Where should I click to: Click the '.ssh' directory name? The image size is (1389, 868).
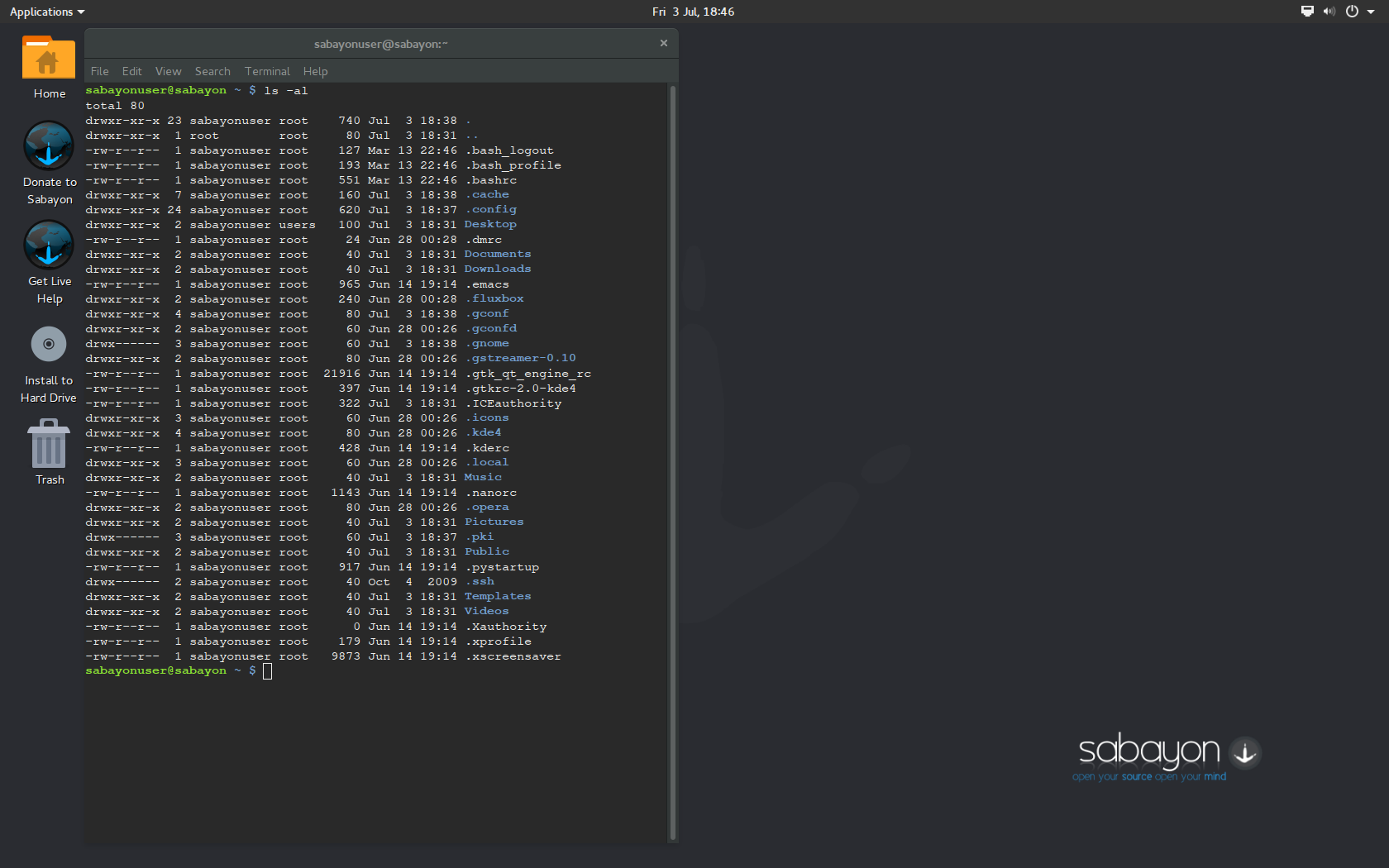coord(480,582)
